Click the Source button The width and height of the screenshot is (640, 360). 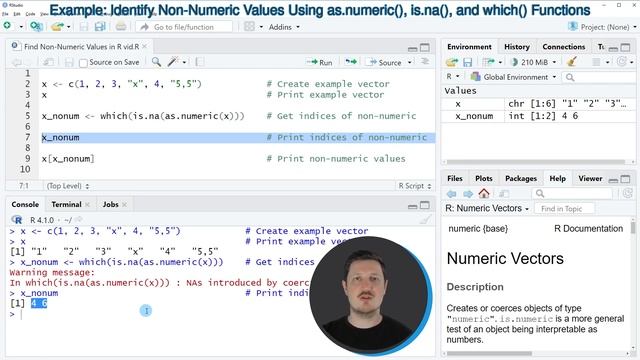[x=385, y=62]
